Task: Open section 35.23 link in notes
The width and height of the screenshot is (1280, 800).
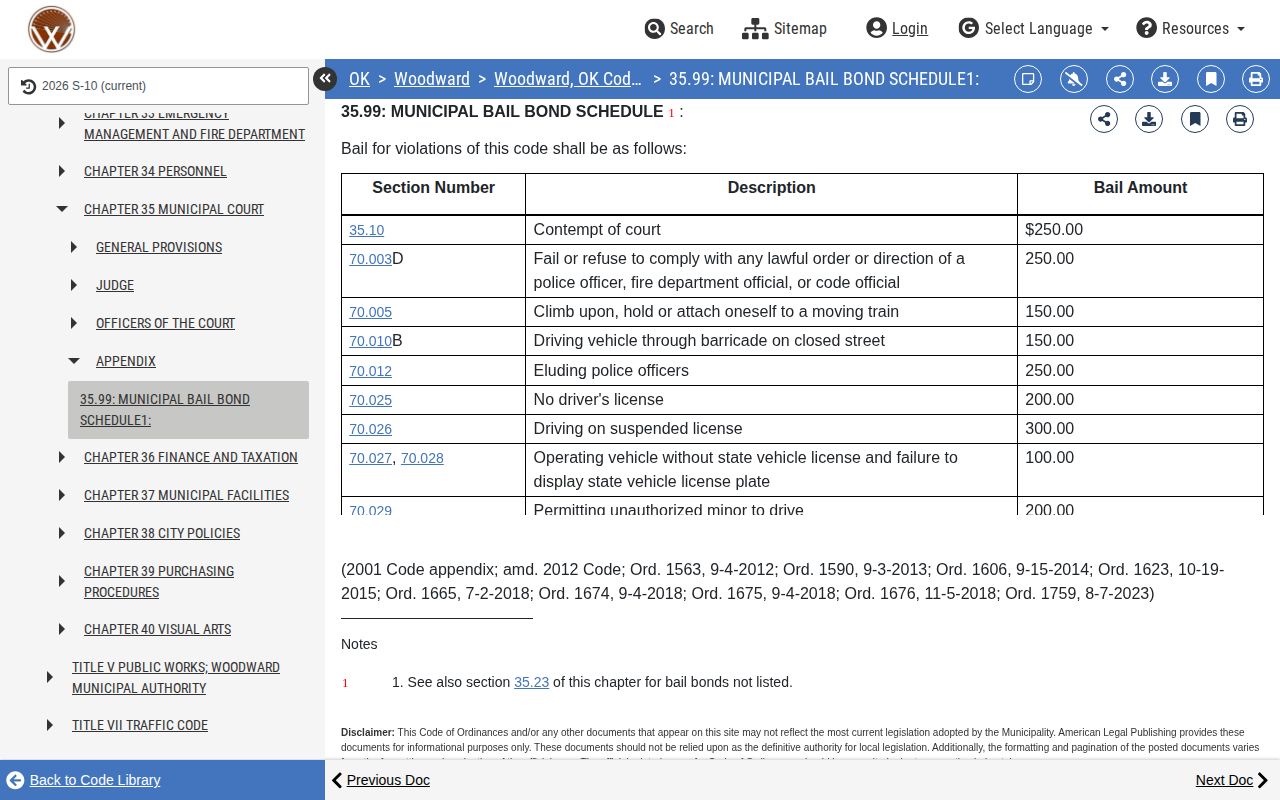Action: coord(531,682)
